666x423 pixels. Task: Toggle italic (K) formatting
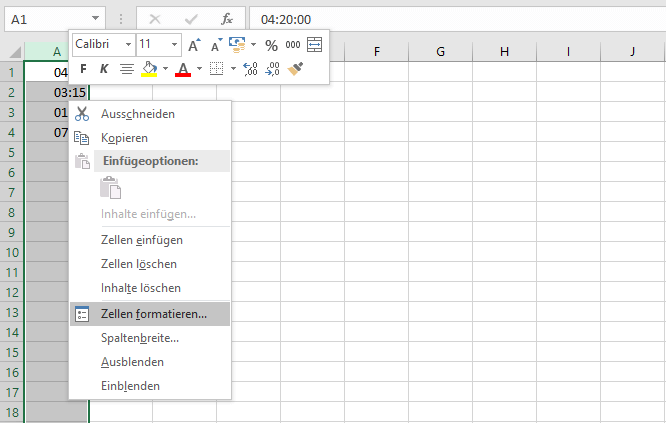point(104,68)
